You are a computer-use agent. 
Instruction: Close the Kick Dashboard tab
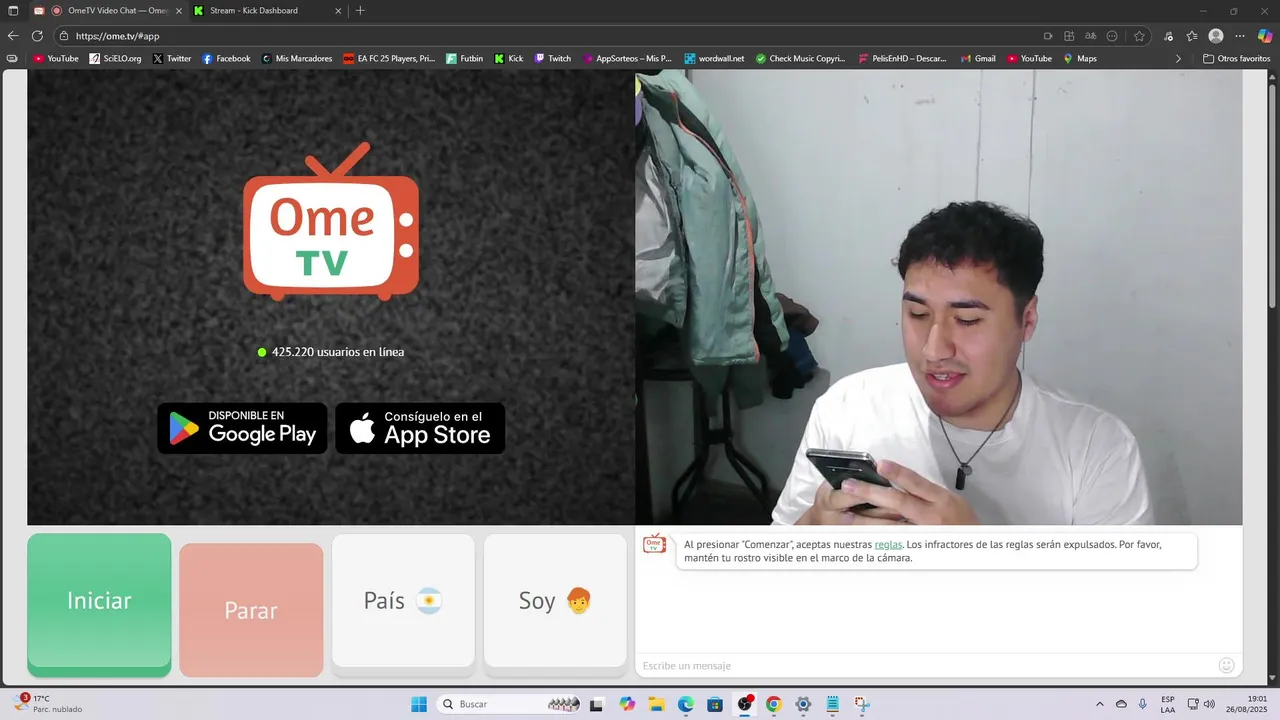click(x=338, y=11)
